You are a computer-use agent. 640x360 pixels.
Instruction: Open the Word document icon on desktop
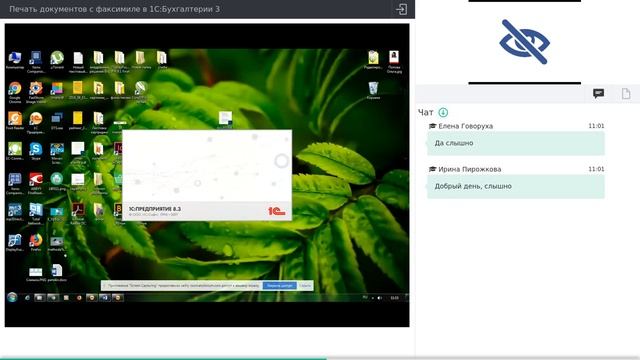57,273
